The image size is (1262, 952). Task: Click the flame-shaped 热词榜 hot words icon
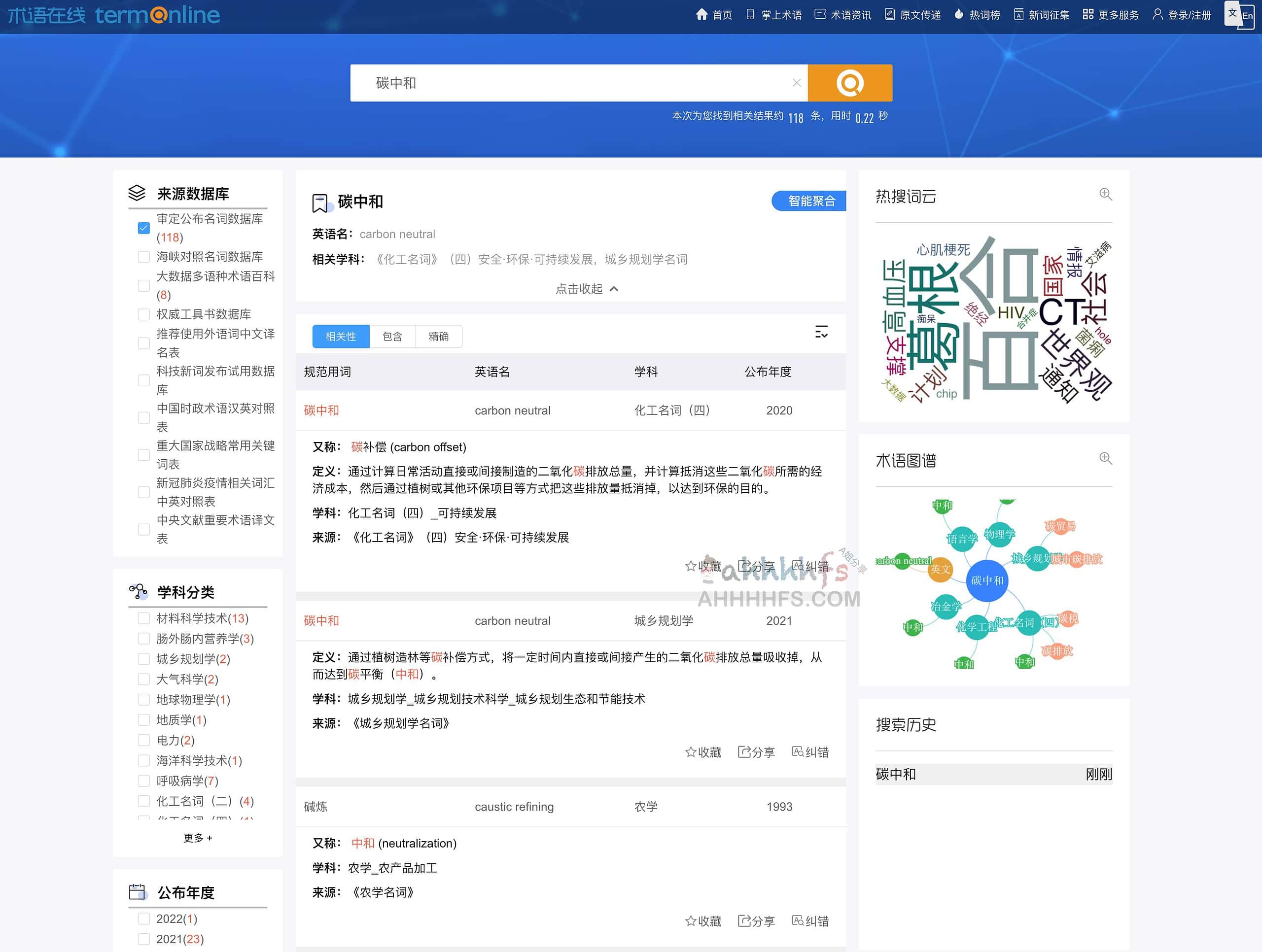958,14
